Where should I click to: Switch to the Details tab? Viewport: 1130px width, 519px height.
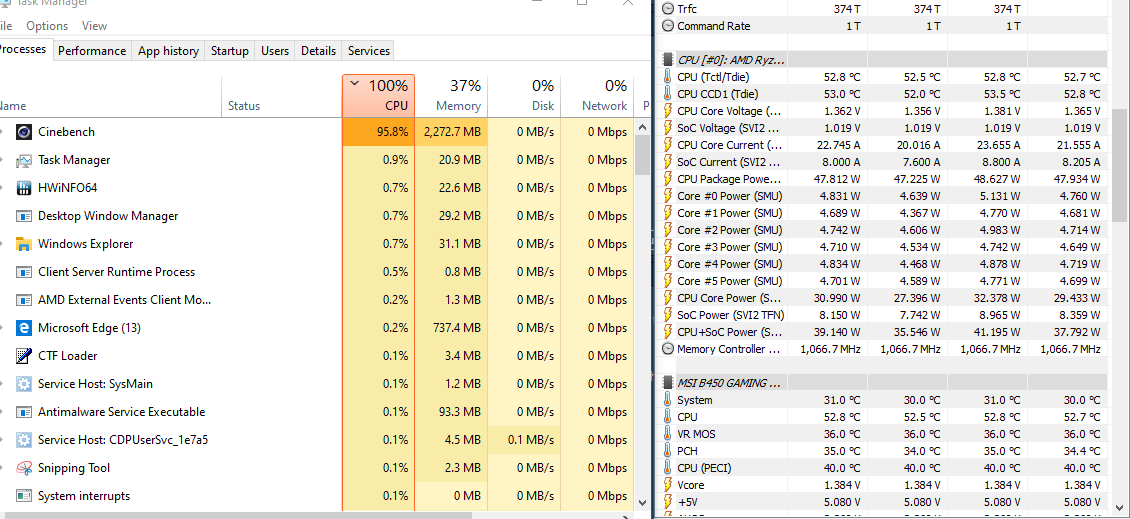[319, 51]
